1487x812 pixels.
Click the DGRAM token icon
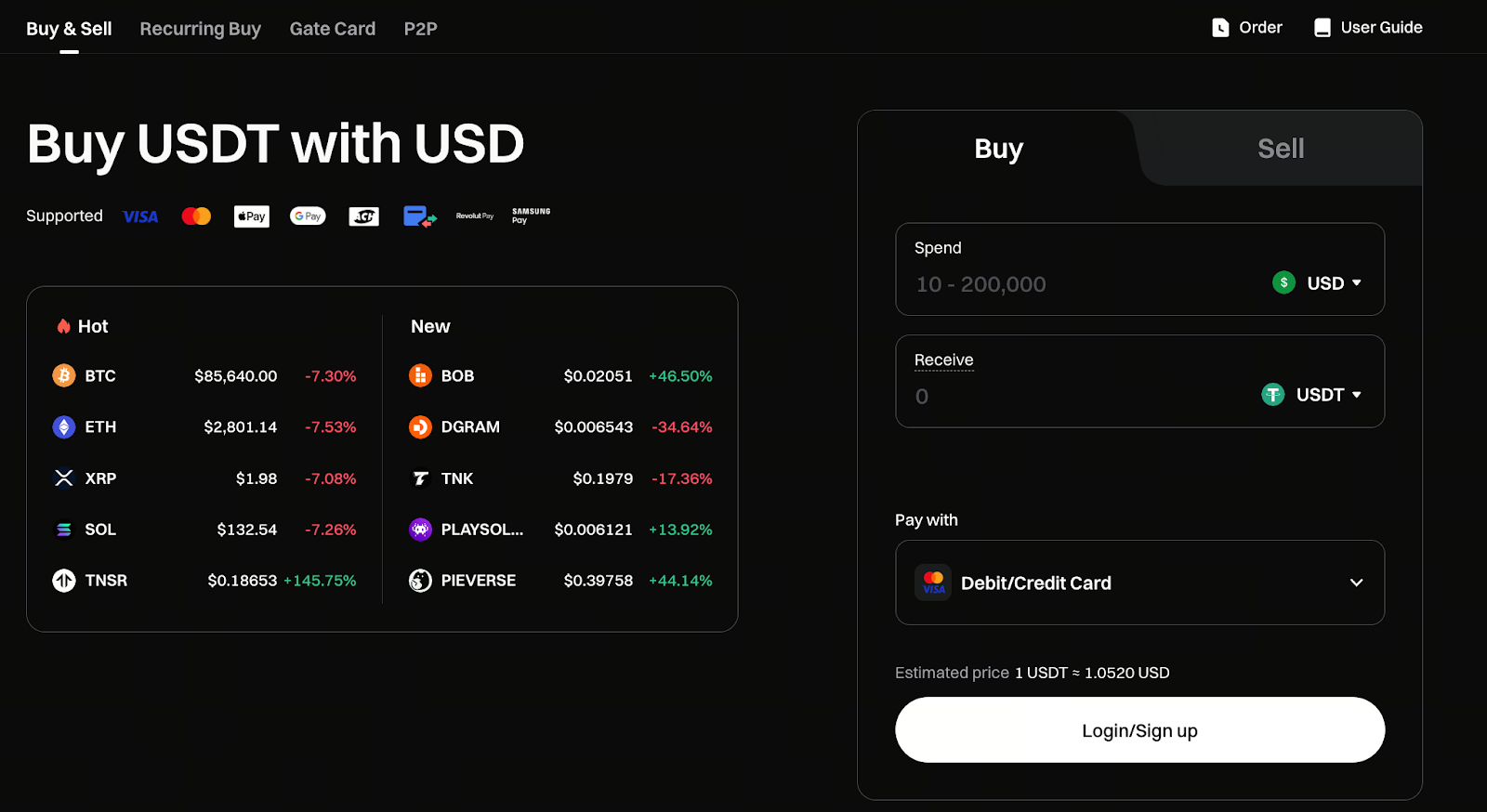pyautogui.click(x=420, y=427)
